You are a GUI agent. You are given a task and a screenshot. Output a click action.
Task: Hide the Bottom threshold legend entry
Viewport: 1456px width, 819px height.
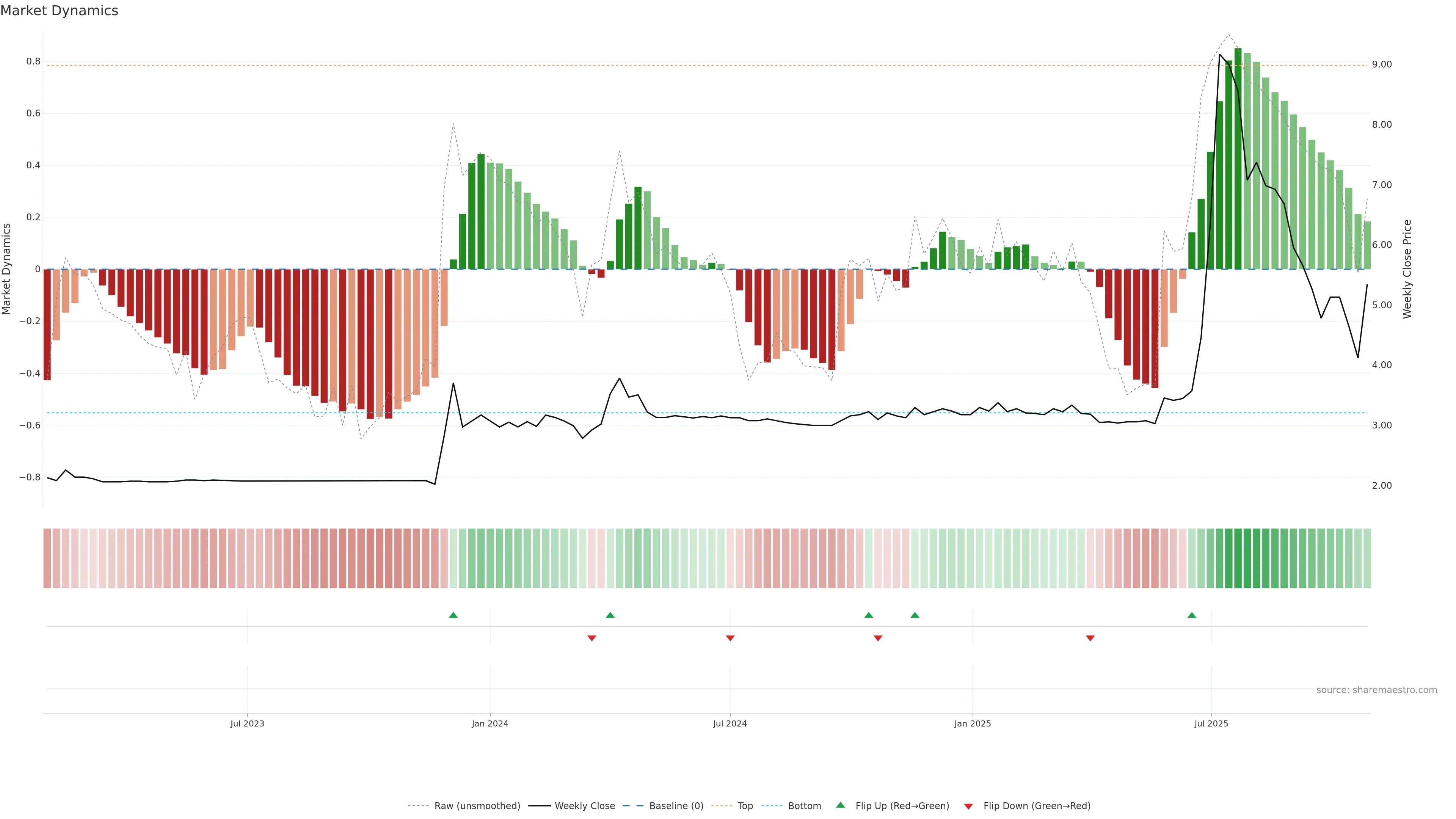click(x=804, y=806)
